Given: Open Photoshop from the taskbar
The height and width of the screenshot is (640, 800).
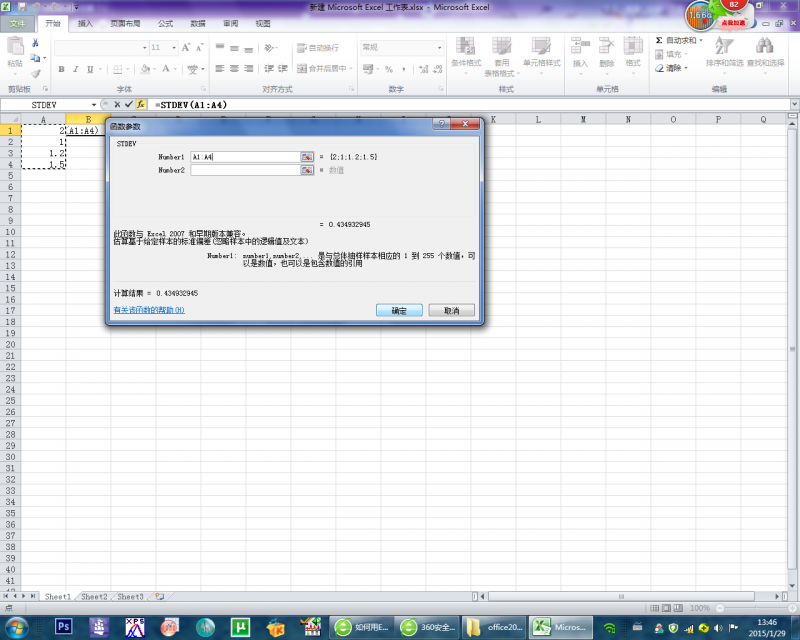Looking at the screenshot, I should tap(64, 626).
